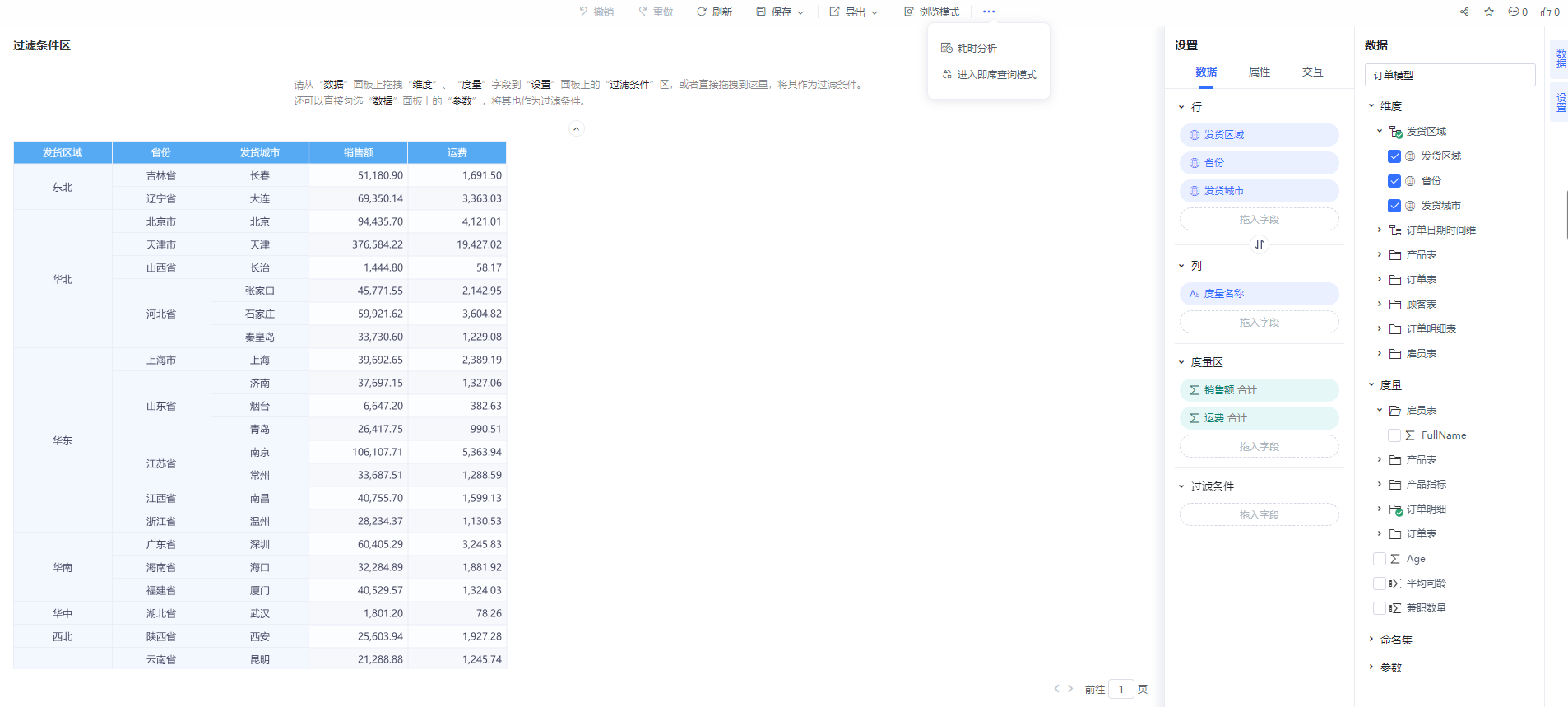This screenshot has width=1568, height=707.
Task: Select the 省份 row field pill
Action: (1260, 163)
